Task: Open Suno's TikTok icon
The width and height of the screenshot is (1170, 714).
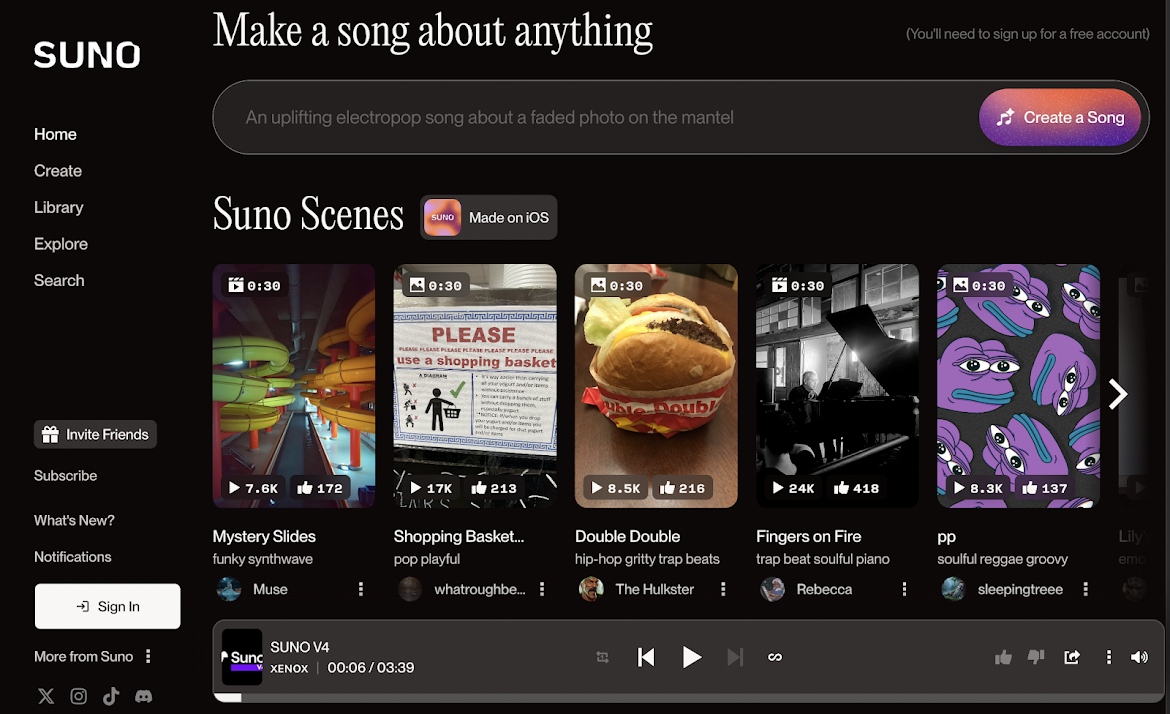Action: pos(111,696)
